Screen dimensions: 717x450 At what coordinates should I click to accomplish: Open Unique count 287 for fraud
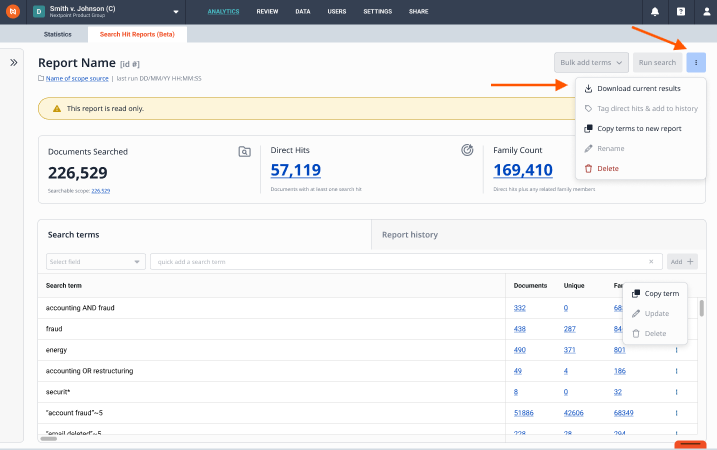tap(569, 329)
